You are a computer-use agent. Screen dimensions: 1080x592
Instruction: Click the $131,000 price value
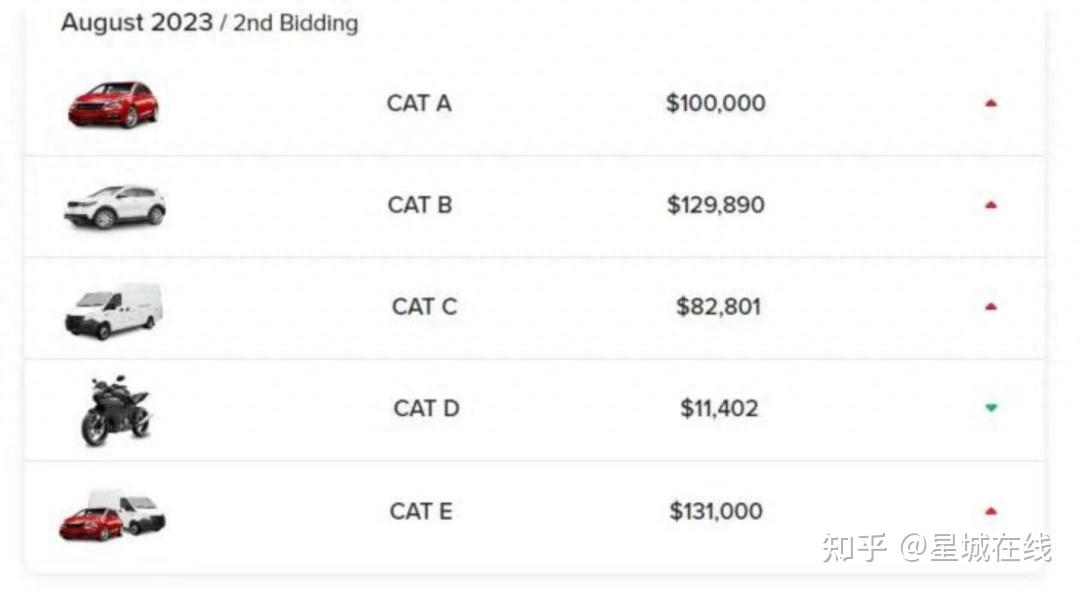click(x=716, y=511)
